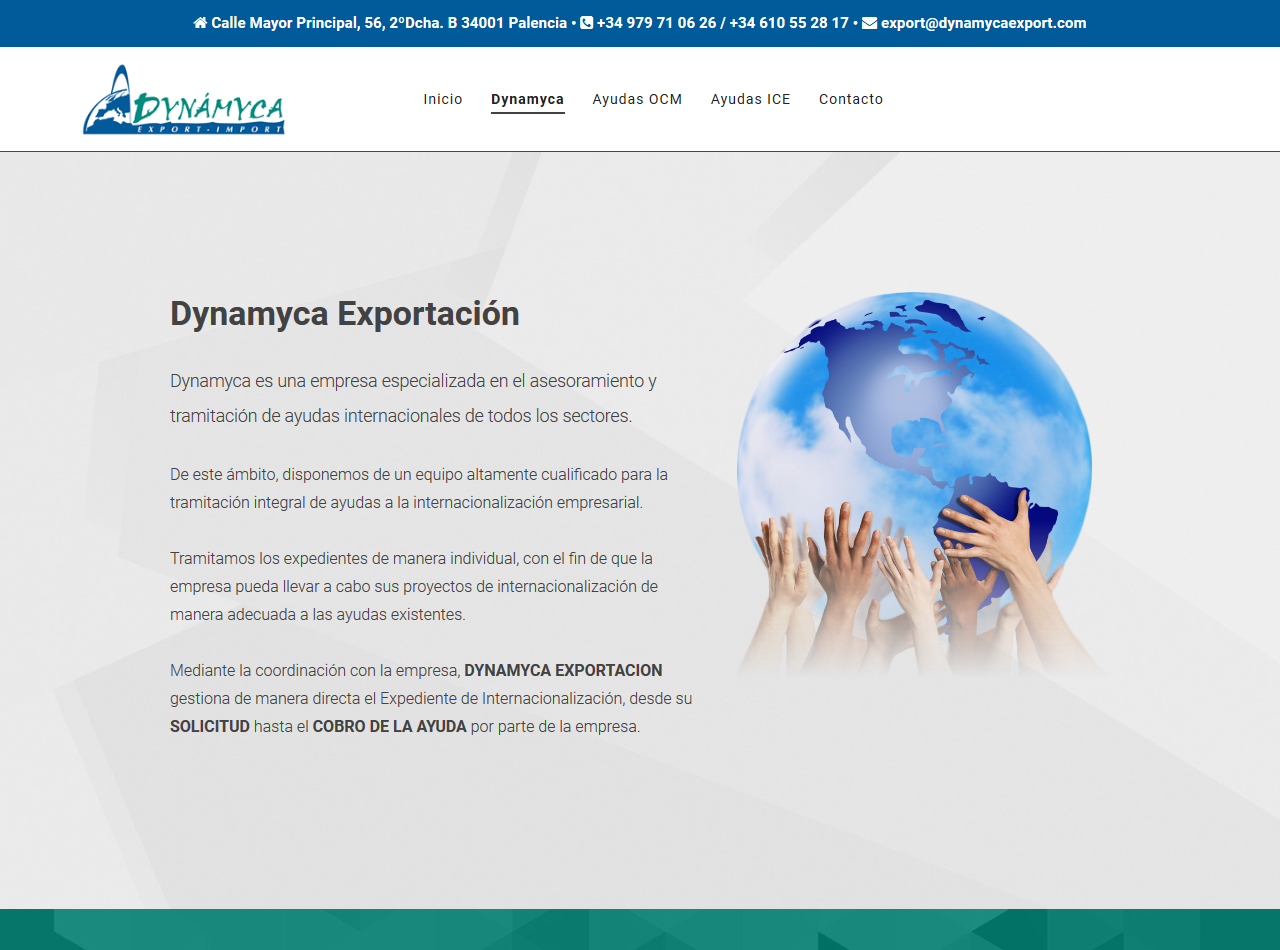Click the paragraph starting 'Tramitamos los expedientes'
The height and width of the screenshot is (950, 1280).
tap(414, 586)
